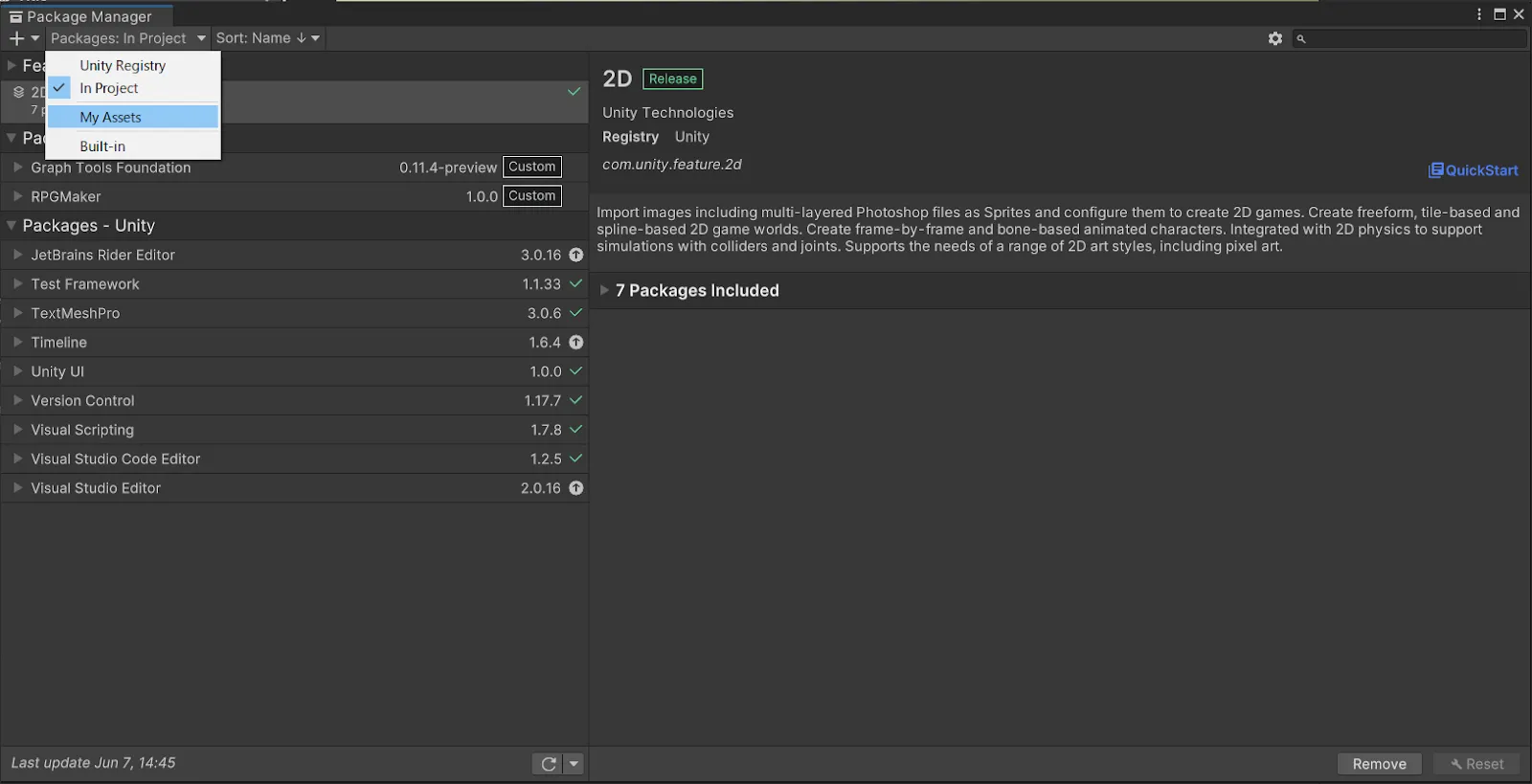The width and height of the screenshot is (1532, 784).
Task: Click the search magnifier icon
Action: [x=1300, y=39]
